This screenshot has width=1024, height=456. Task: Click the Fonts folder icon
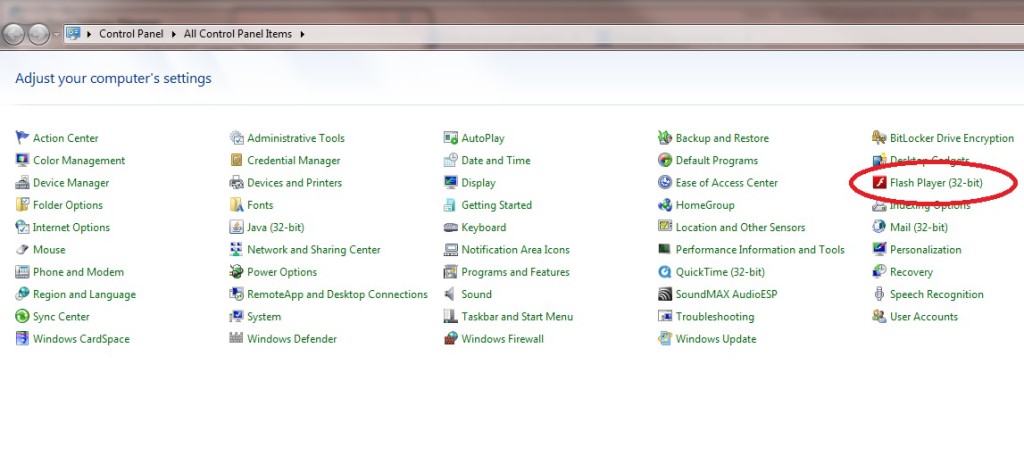click(236, 204)
